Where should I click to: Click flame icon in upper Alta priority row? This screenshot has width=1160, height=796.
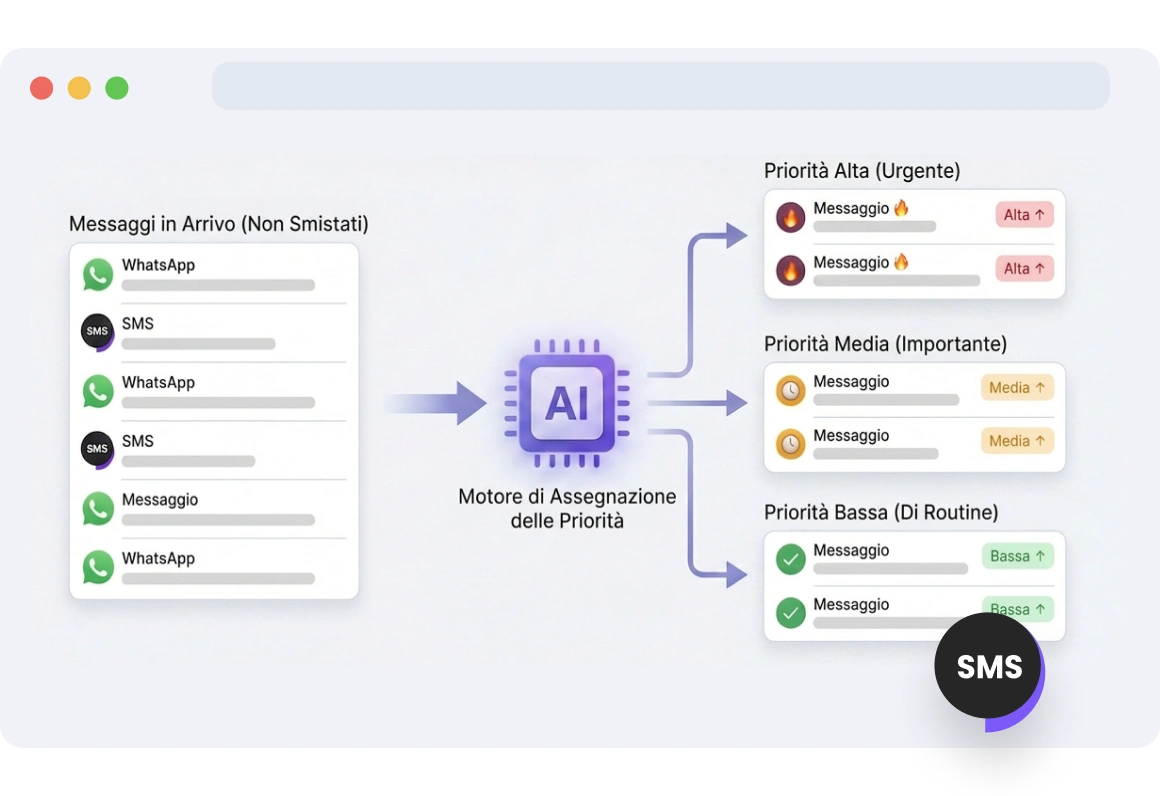pos(790,217)
